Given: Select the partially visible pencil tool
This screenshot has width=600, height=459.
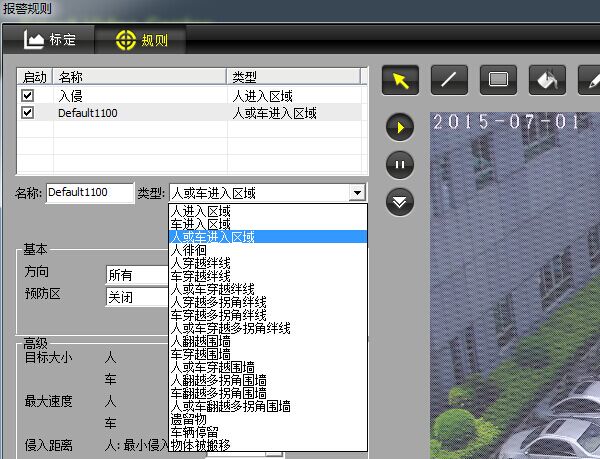Looking at the screenshot, I should pos(589,80).
